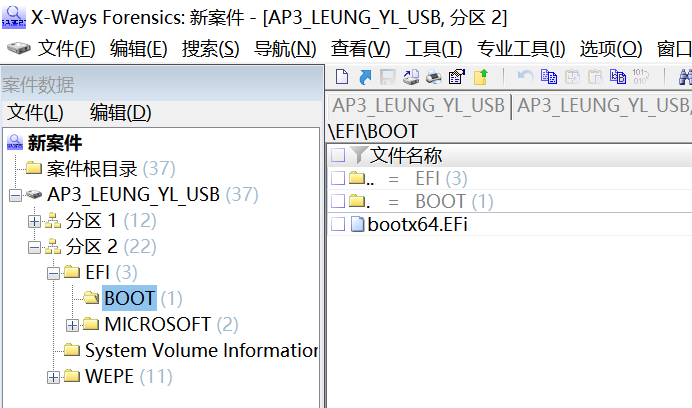Click the bootx64.EFi file icon
The width and height of the screenshot is (692, 408).
click(x=357, y=224)
